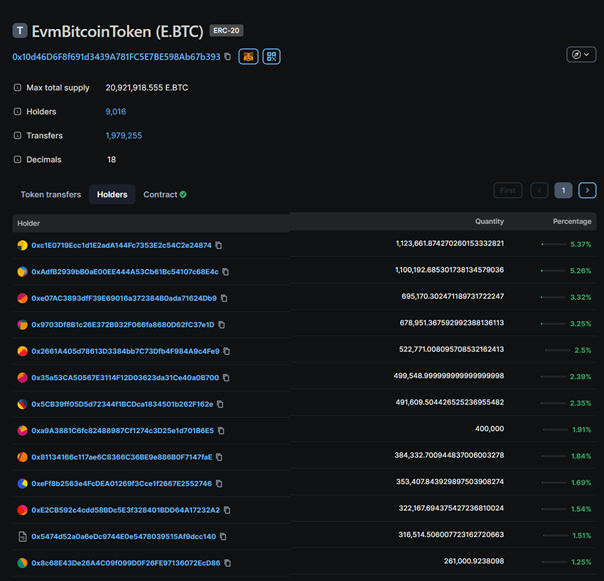Go to the First page button
The image size is (604, 581).
508,190
